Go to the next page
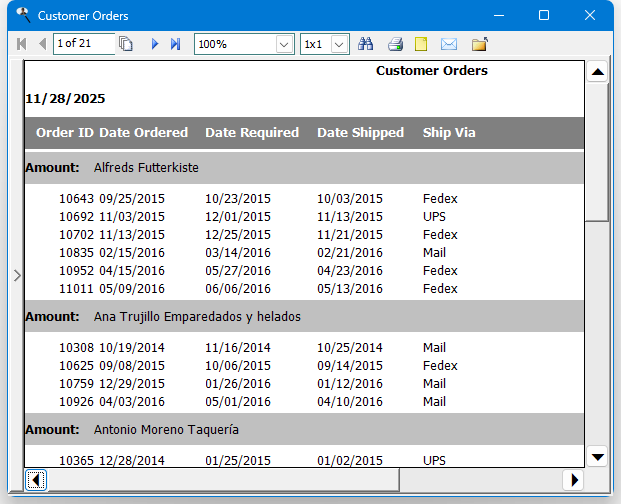621x504 pixels. tap(155, 44)
